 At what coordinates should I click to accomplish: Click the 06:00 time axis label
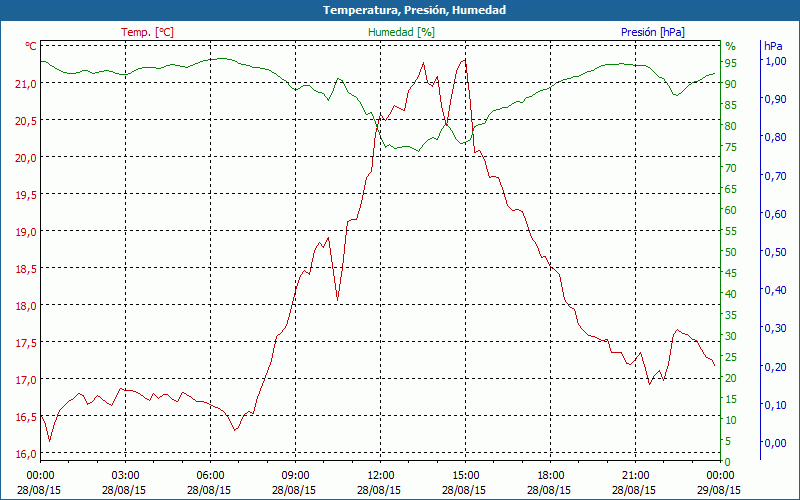tap(210, 476)
